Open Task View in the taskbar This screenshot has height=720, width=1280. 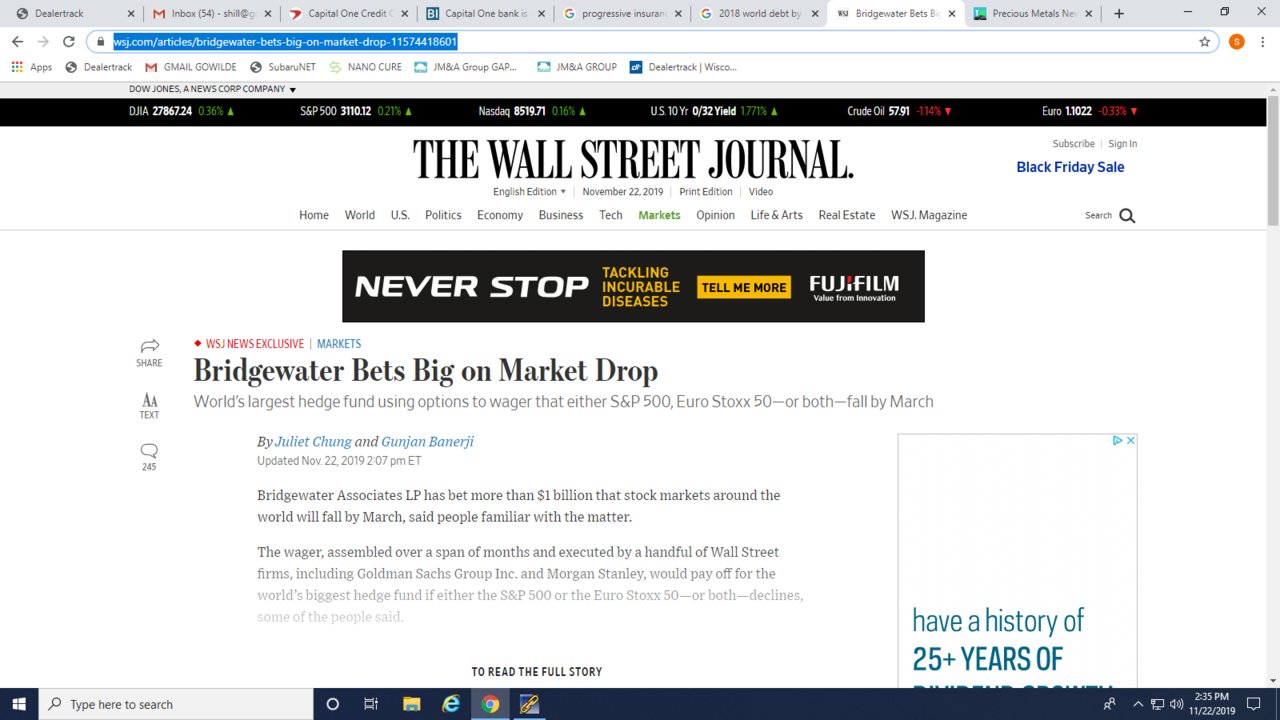point(371,704)
